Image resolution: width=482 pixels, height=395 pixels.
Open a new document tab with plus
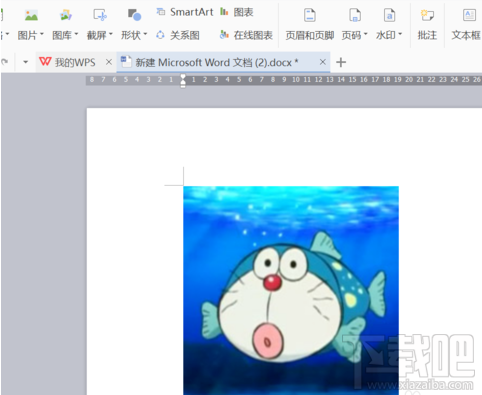tap(341, 62)
